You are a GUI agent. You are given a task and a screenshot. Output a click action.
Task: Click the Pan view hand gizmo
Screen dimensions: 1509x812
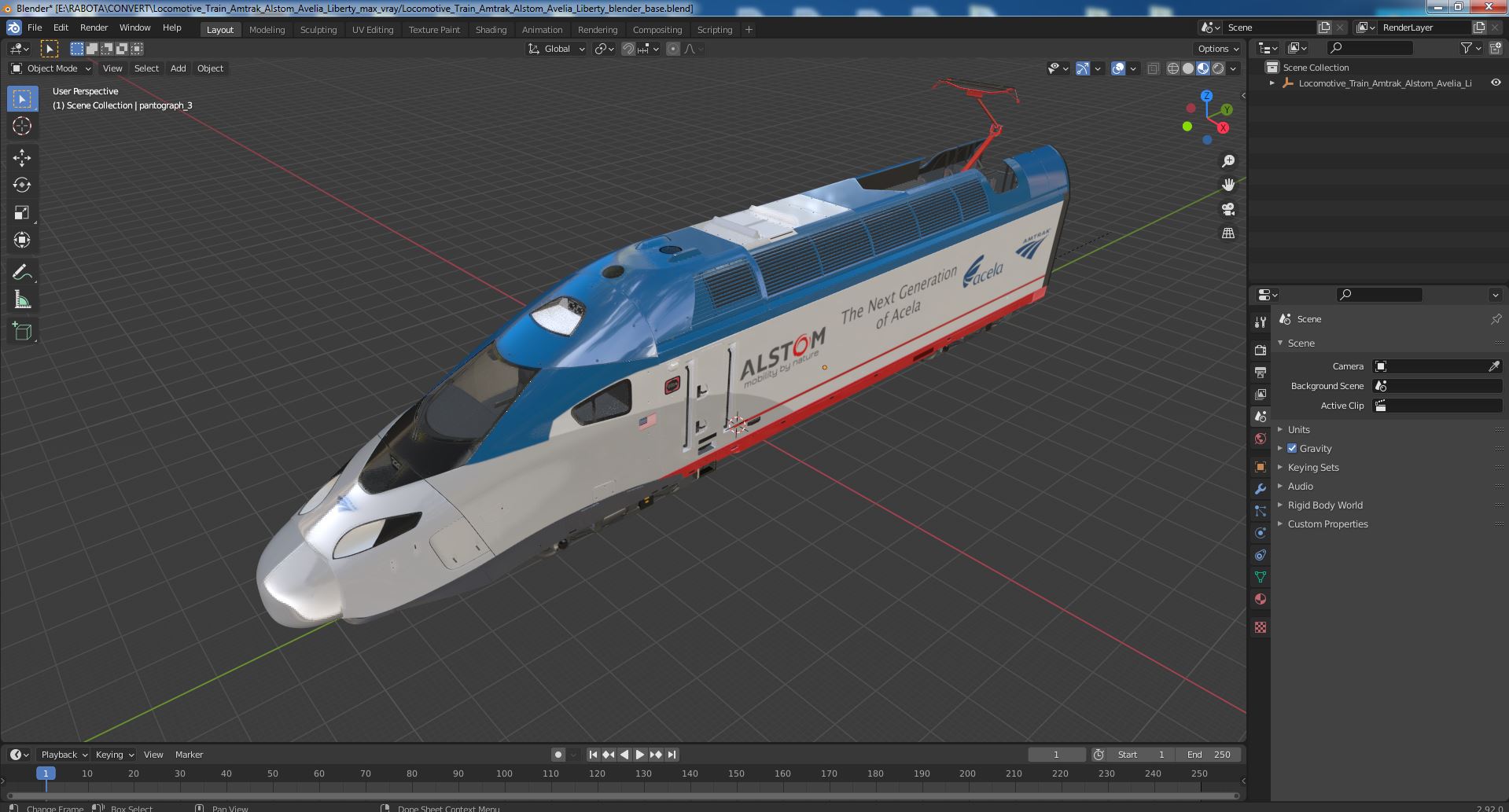(x=1227, y=185)
